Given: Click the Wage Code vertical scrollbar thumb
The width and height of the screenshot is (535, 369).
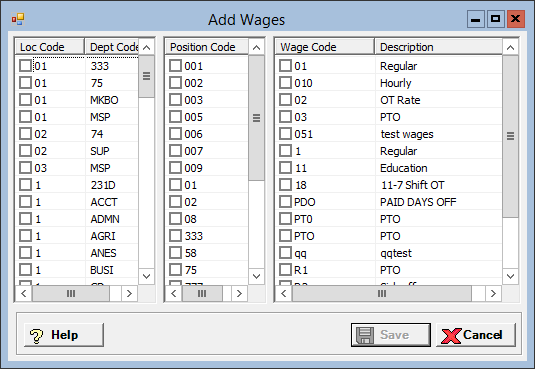Looking at the screenshot, I should [x=510, y=136].
